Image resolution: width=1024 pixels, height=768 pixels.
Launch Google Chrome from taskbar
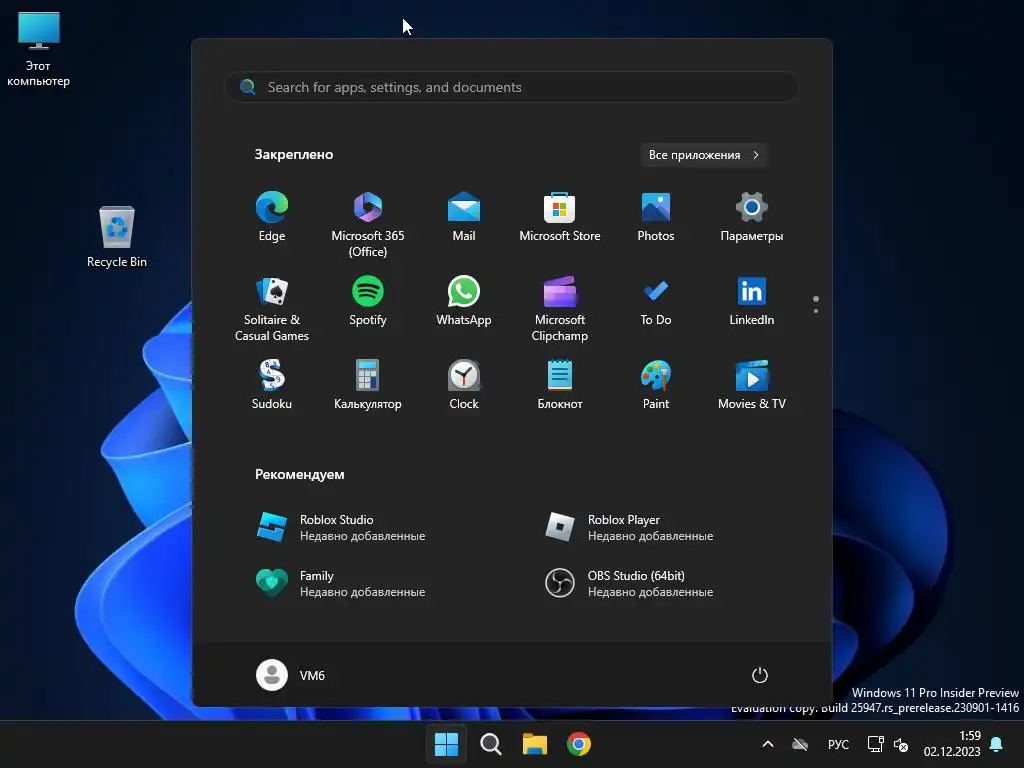pyautogui.click(x=579, y=744)
